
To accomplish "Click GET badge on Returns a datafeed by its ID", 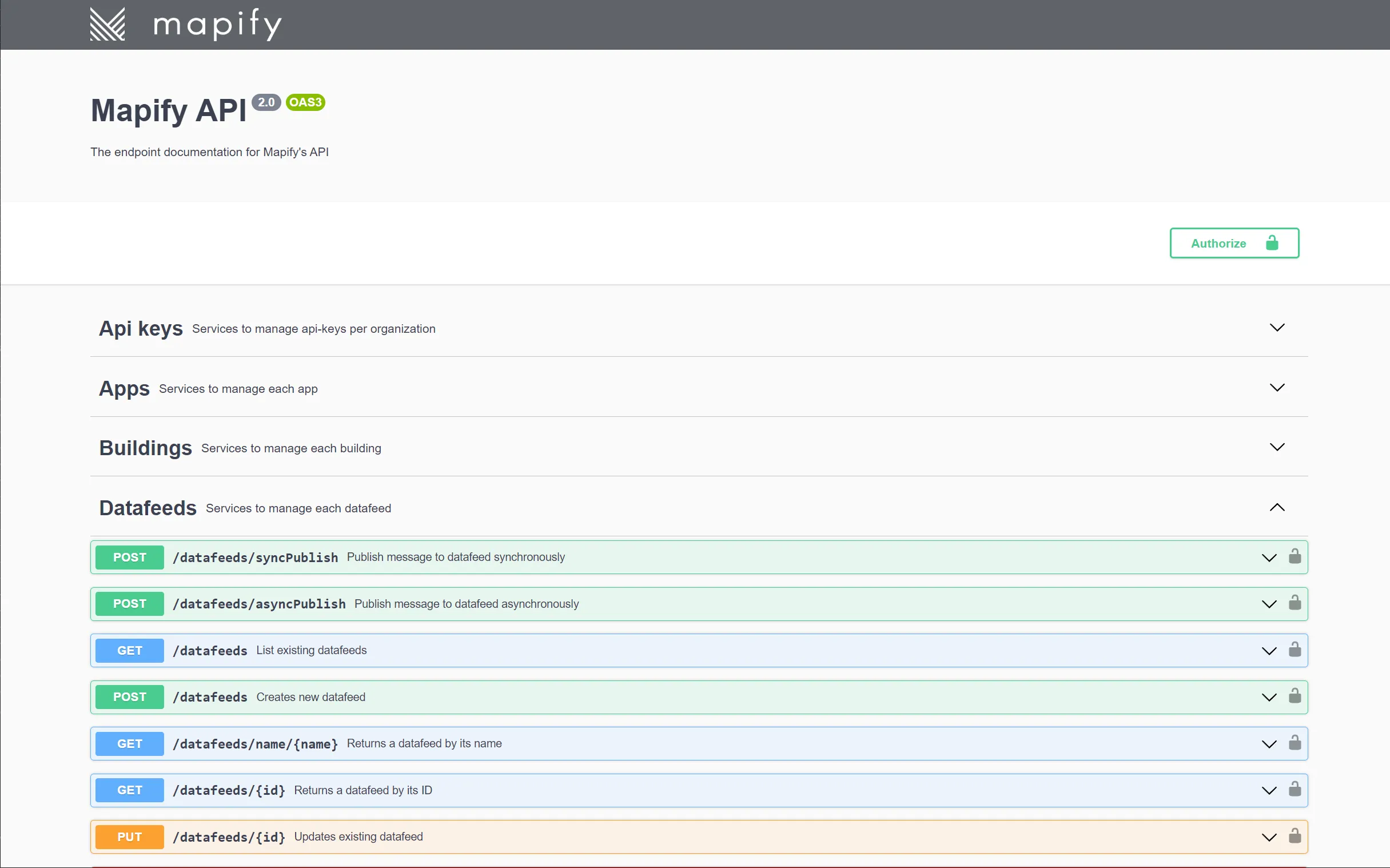I will click(130, 790).
